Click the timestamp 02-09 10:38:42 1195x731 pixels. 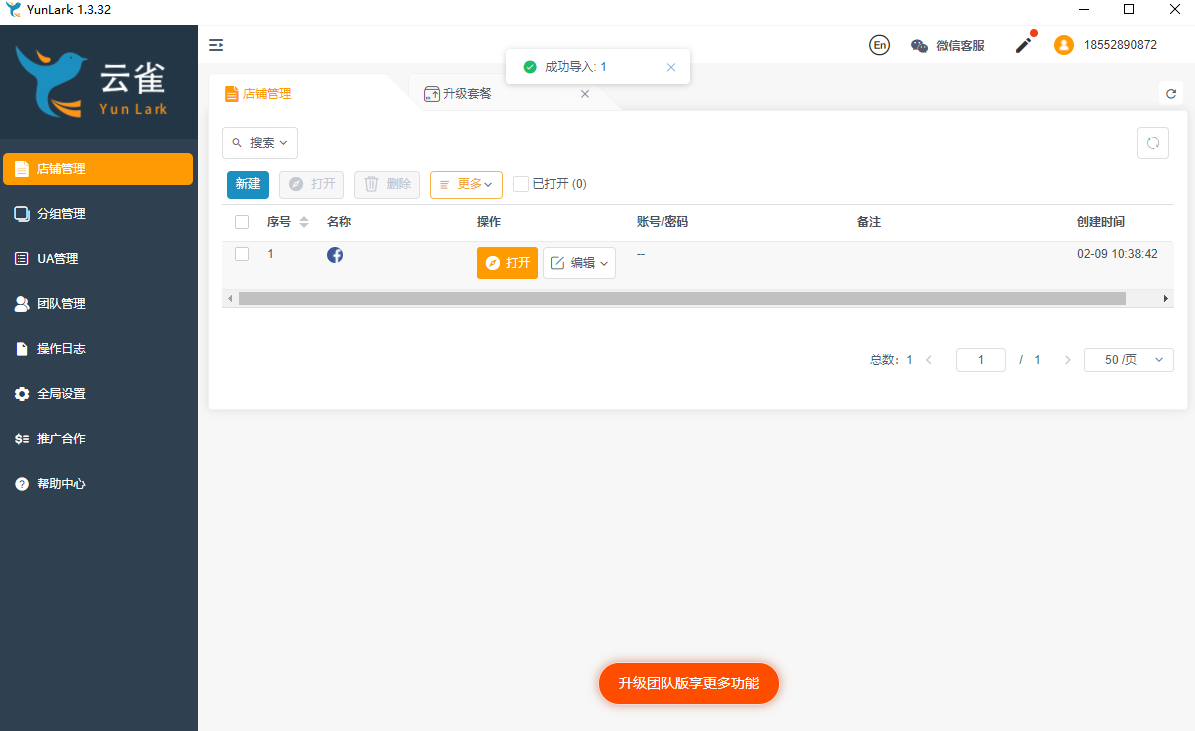tap(1117, 254)
